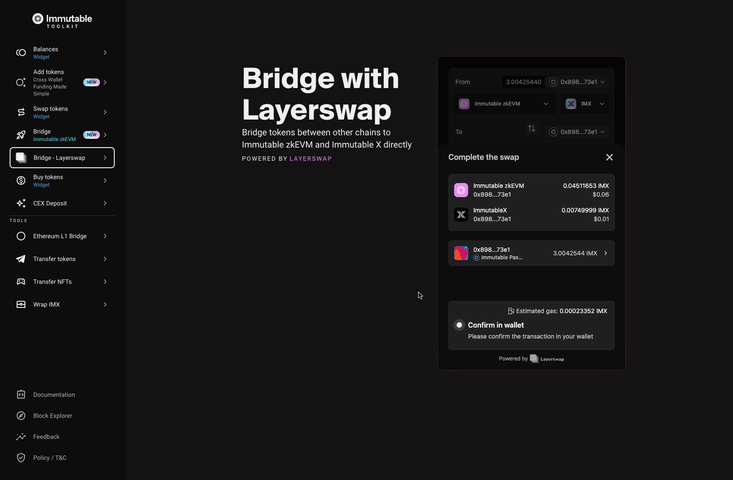Viewport: 733px width, 480px height.
Task: Click the Feedback chart icon
Action: tap(21, 437)
